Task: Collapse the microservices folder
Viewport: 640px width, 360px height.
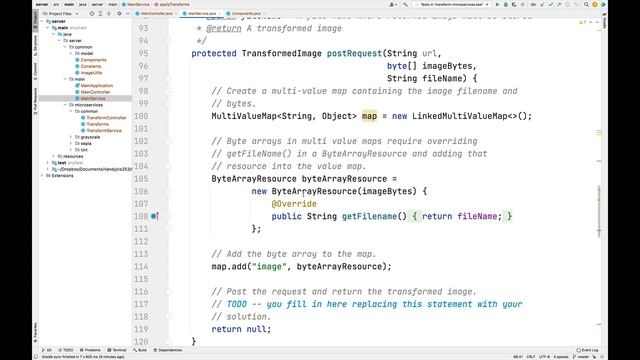Action: coord(65,105)
